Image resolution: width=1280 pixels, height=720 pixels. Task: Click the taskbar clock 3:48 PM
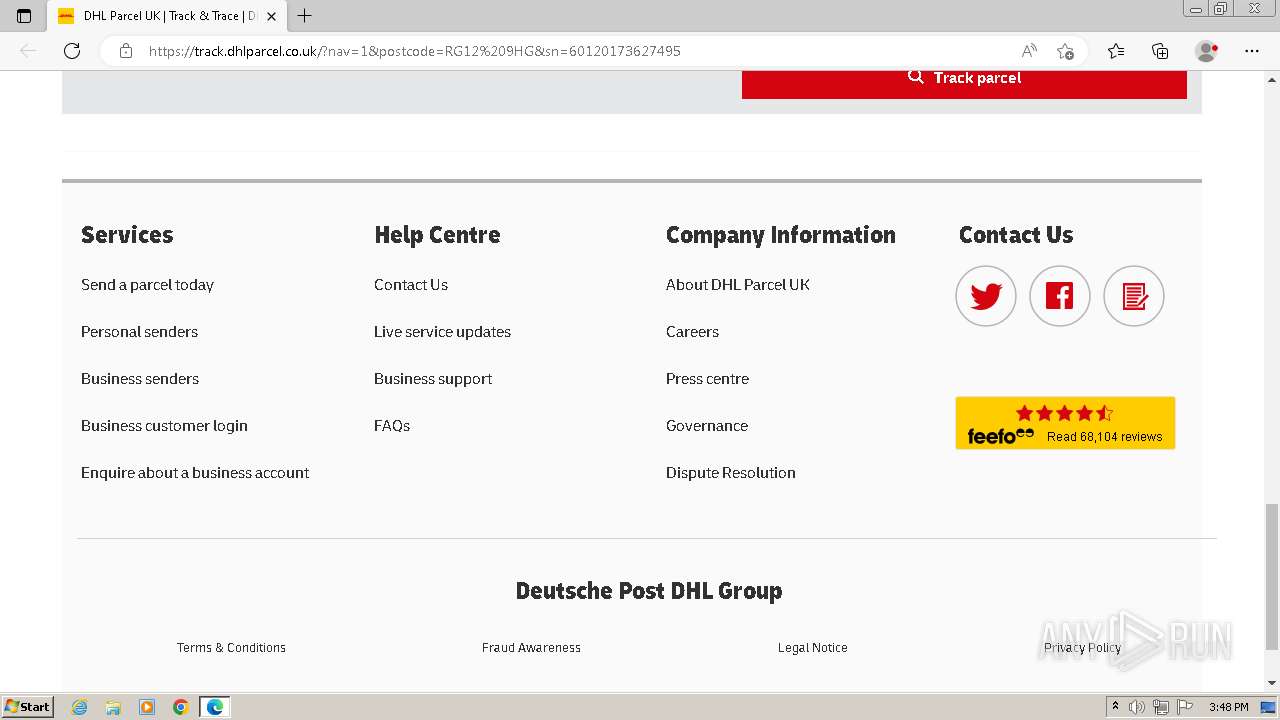(x=1228, y=707)
